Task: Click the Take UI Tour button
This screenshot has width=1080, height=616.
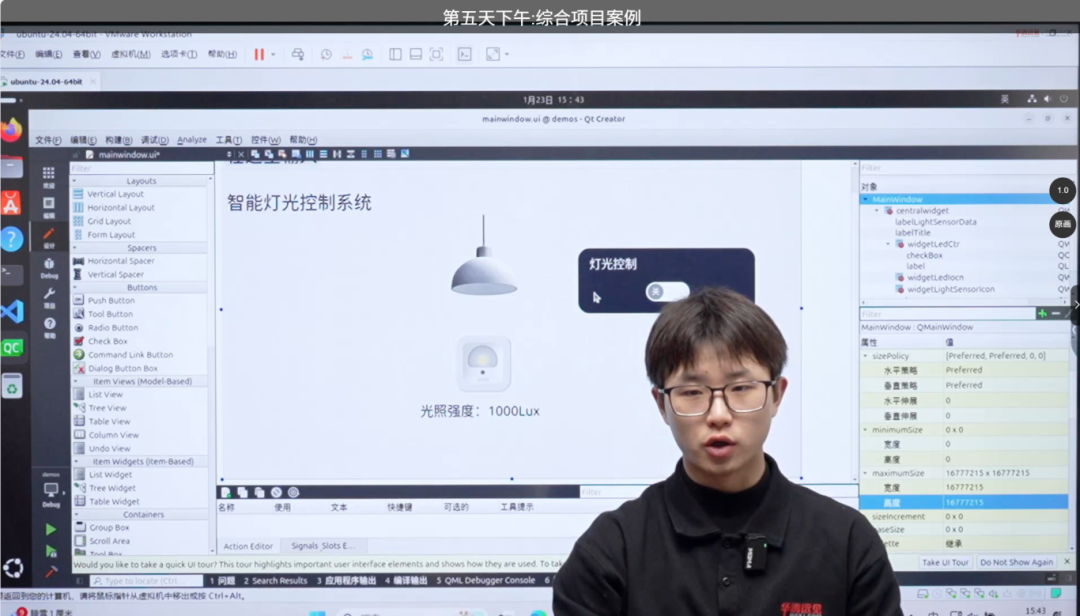Action: pyautogui.click(x=944, y=563)
